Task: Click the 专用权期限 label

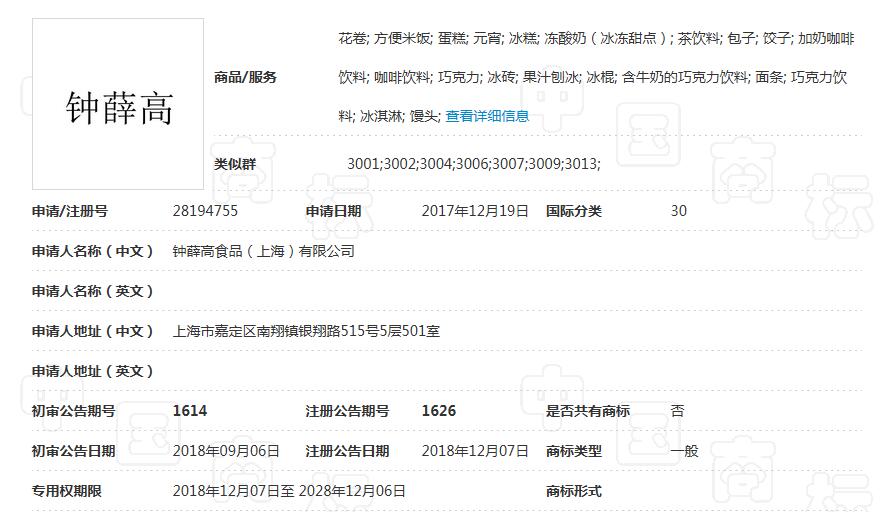Action: pos(67,491)
